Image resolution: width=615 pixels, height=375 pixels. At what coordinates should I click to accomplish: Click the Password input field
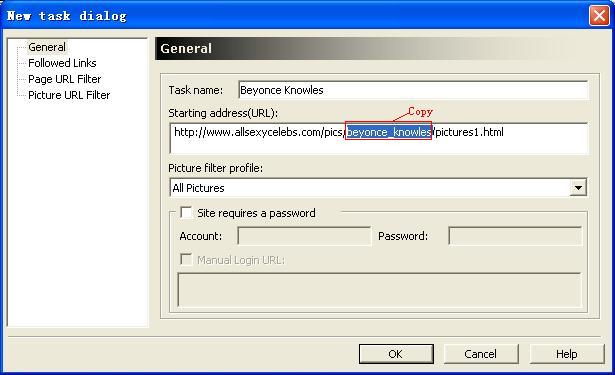tap(515, 236)
